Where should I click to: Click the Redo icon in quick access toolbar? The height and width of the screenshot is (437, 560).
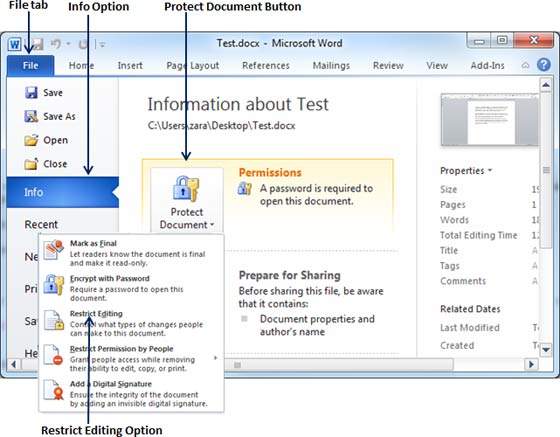click(84, 44)
